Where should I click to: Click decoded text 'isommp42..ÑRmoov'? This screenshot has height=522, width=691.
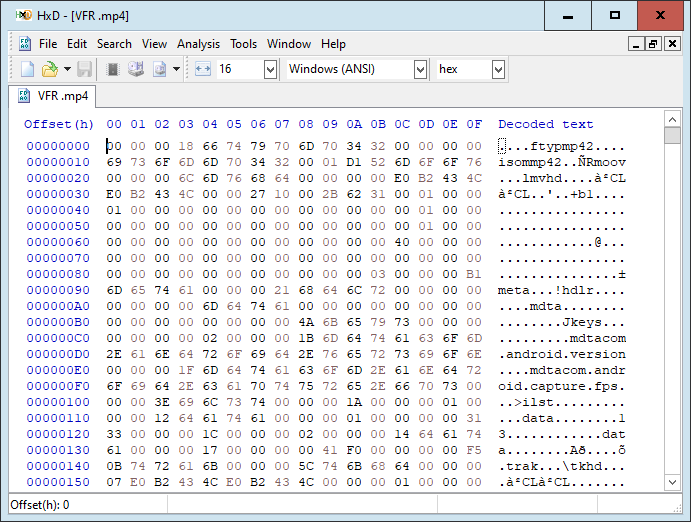point(562,162)
